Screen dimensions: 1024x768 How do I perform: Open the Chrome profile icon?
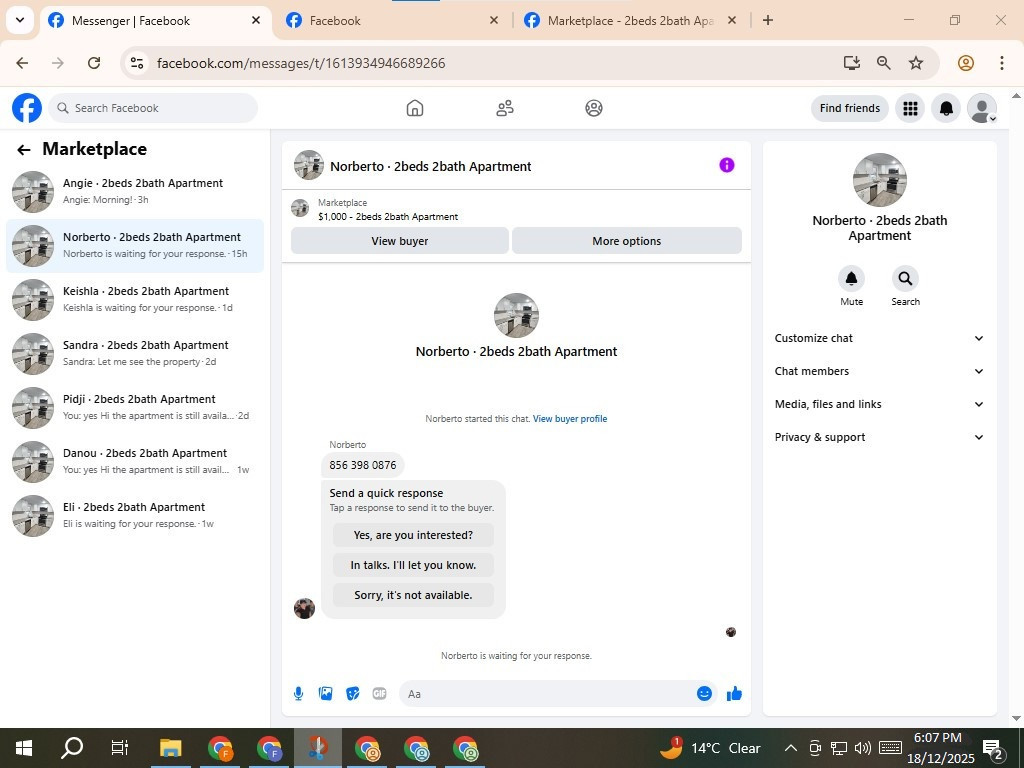point(966,63)
